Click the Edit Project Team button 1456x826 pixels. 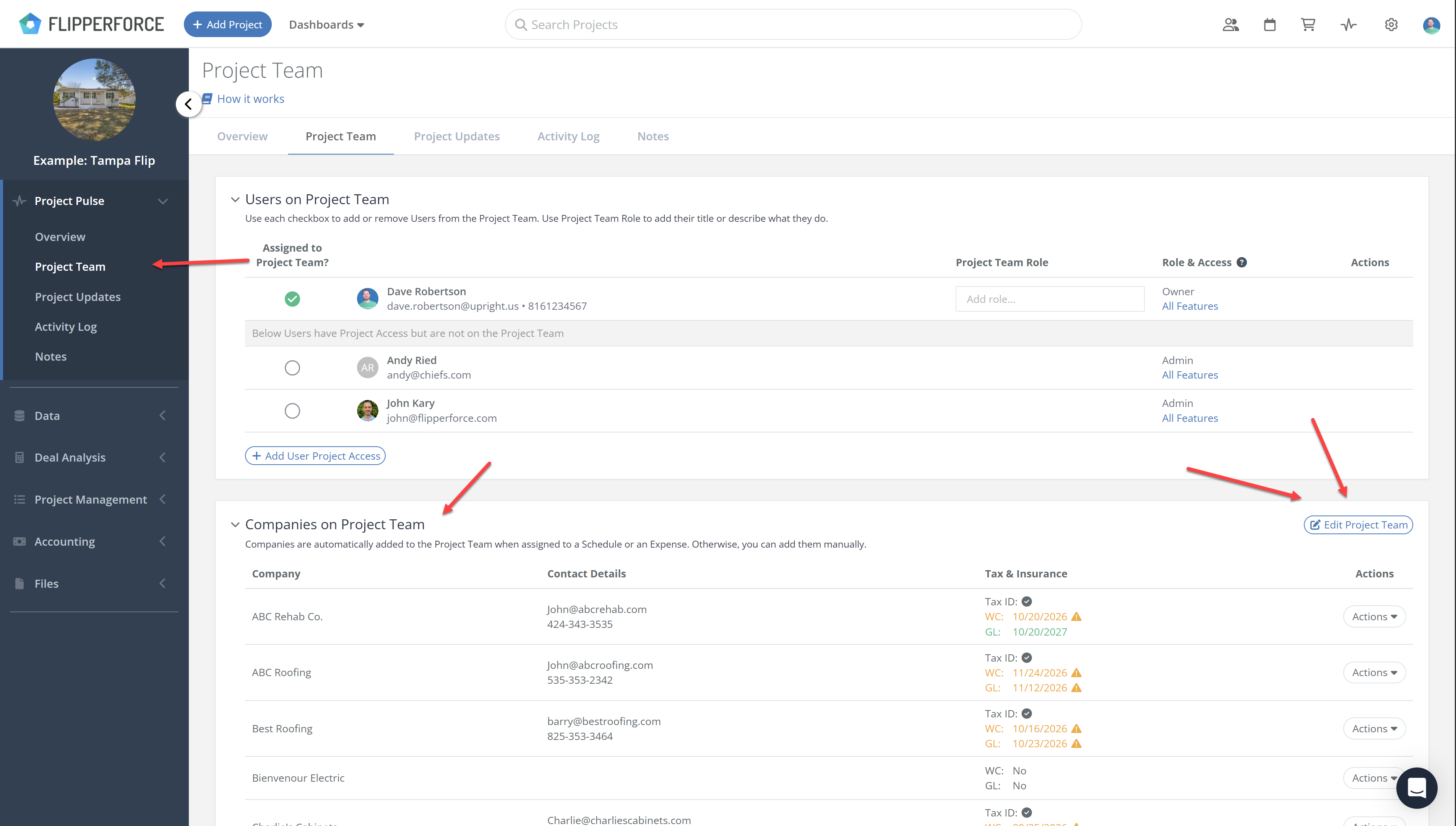(x=1358, y=525)
